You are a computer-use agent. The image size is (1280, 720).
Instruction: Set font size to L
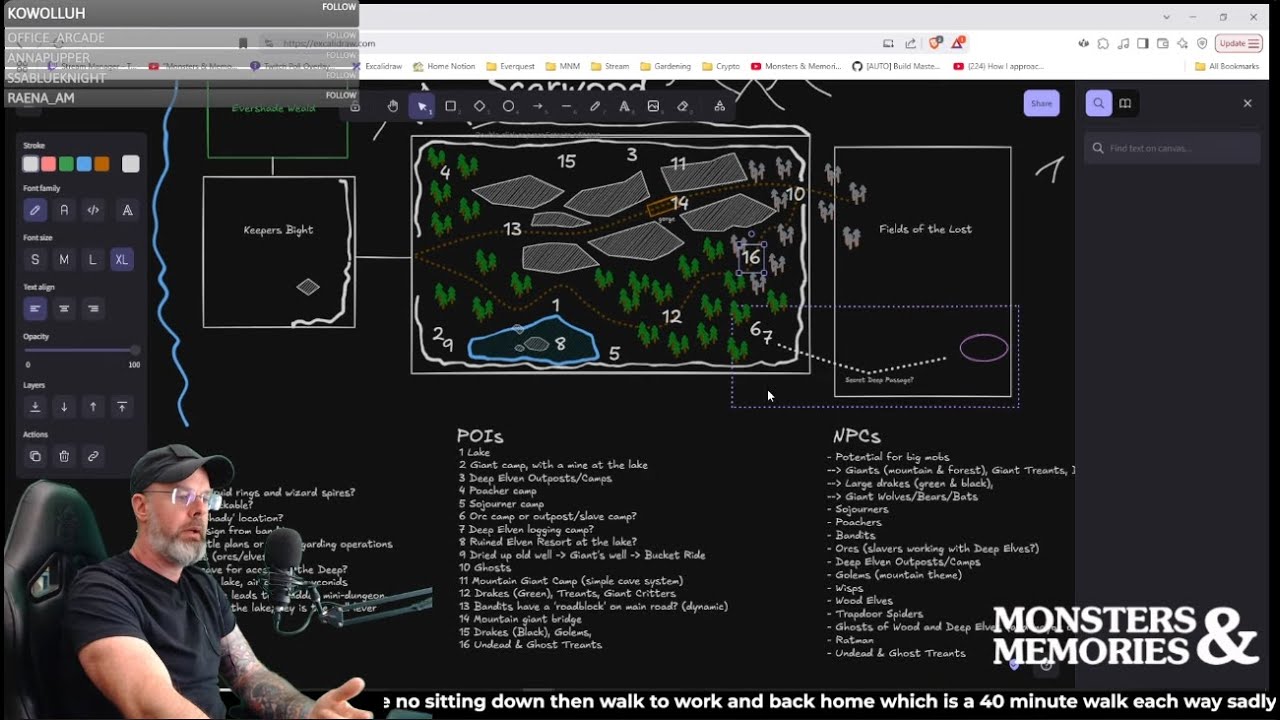click(93, 259)
